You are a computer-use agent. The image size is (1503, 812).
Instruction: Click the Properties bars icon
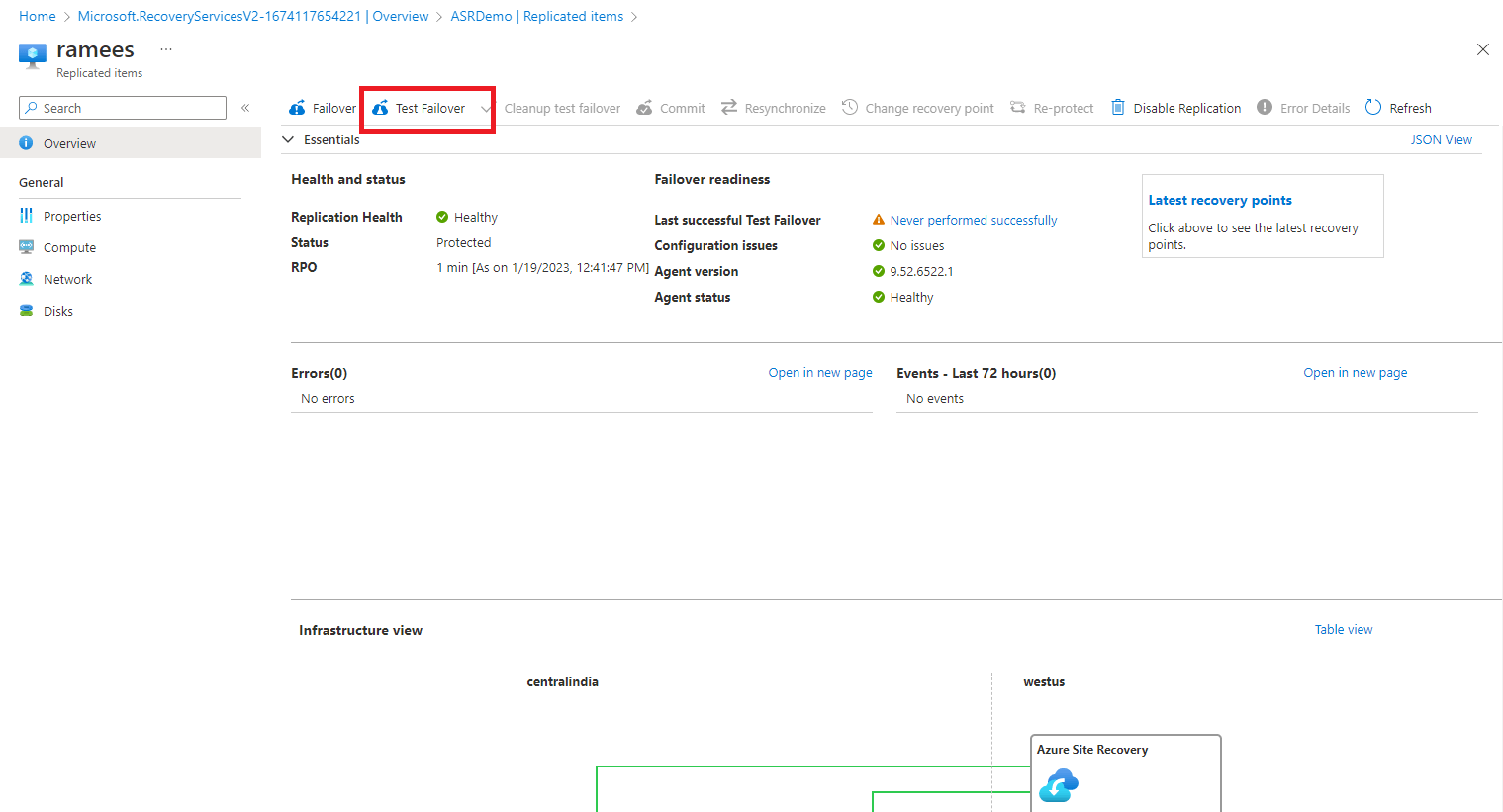27,216
